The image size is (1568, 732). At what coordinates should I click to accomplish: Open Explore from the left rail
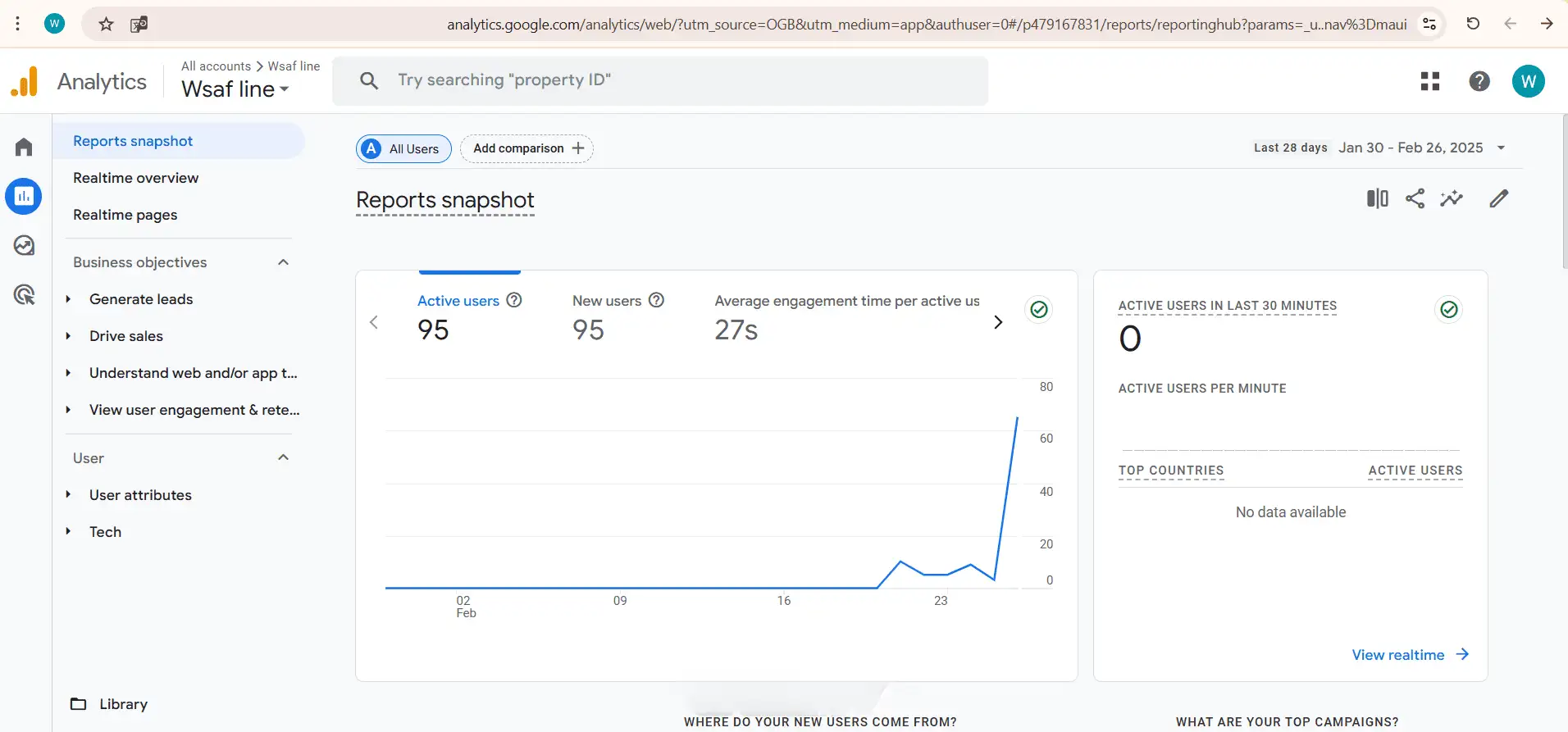click(x=24, y=246)
